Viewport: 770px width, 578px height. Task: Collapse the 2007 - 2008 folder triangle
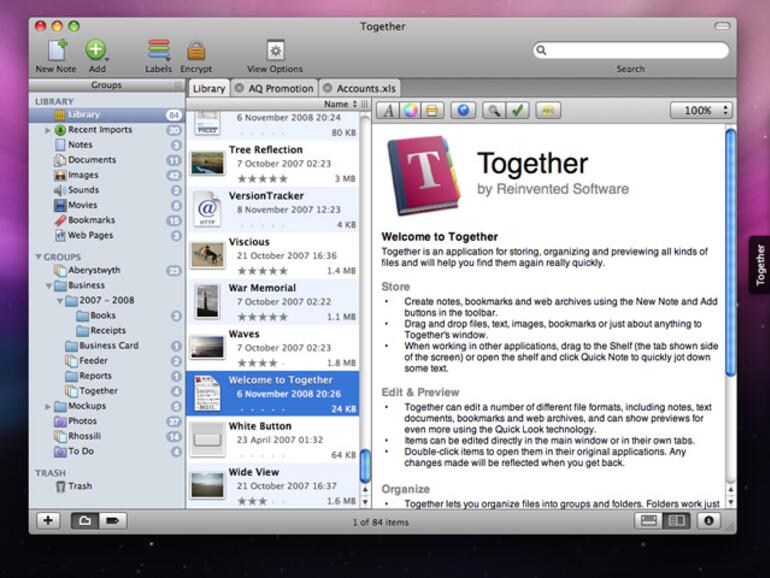coord(59,301)
